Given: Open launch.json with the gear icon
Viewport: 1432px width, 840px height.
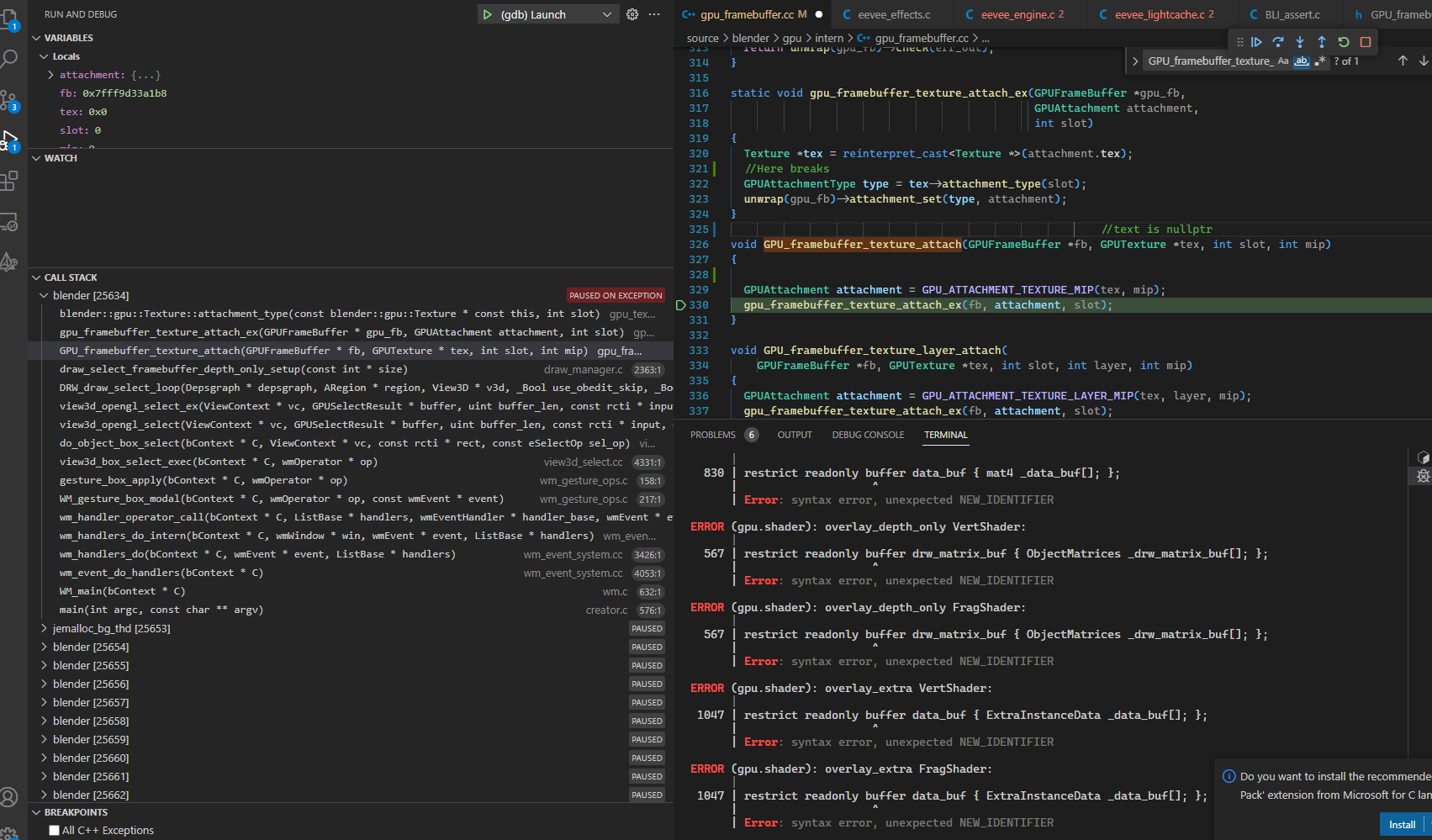Looking at the screenshot, I should [x=632, y=14].
